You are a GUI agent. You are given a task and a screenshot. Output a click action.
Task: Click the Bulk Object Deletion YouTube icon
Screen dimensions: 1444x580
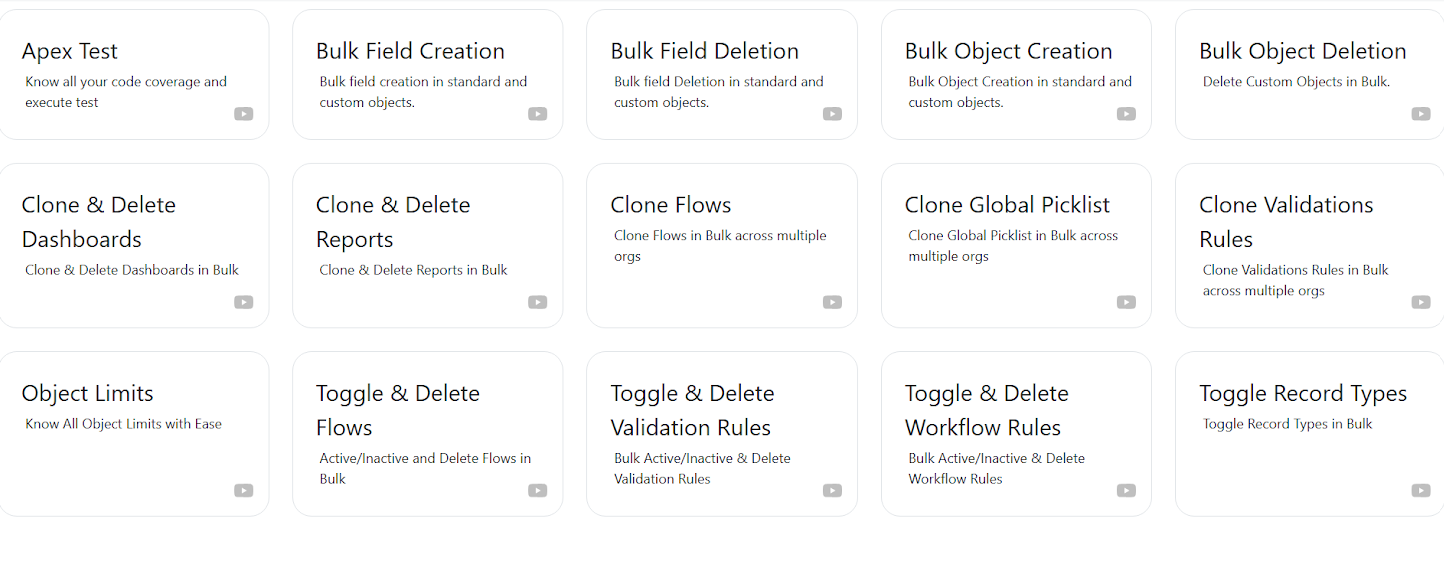[x=1421, y=114]
